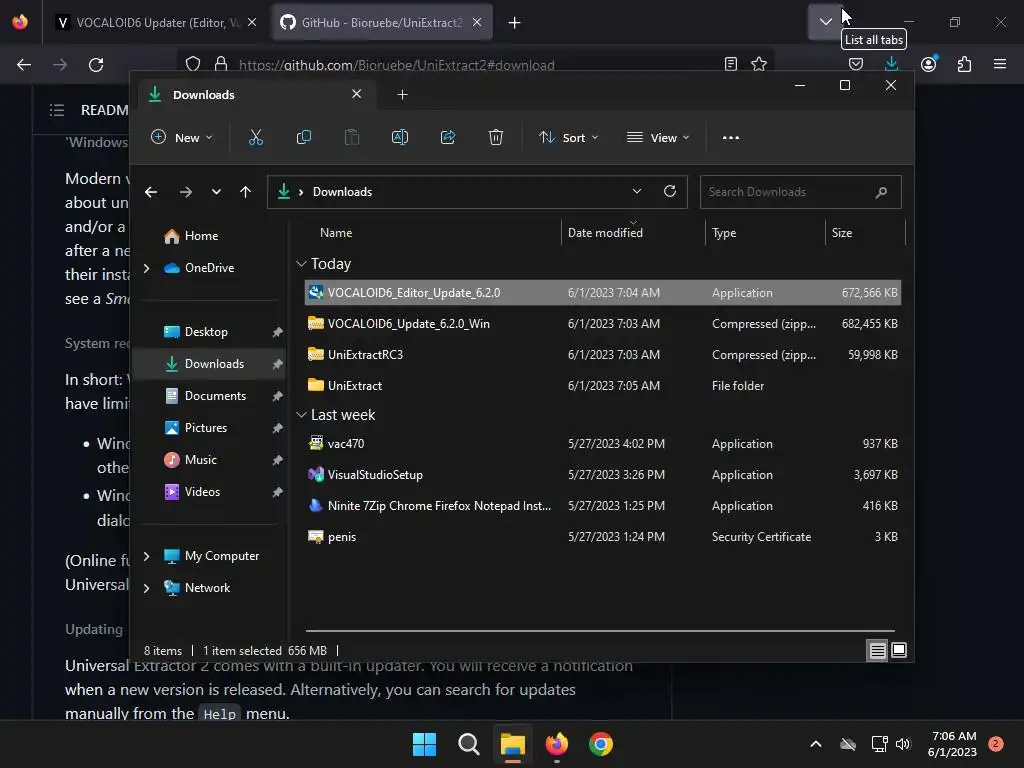Select the UniExtractRC3 zip file
The image size is (1024, 768).
pyautogui.click(x=603, y=355)
